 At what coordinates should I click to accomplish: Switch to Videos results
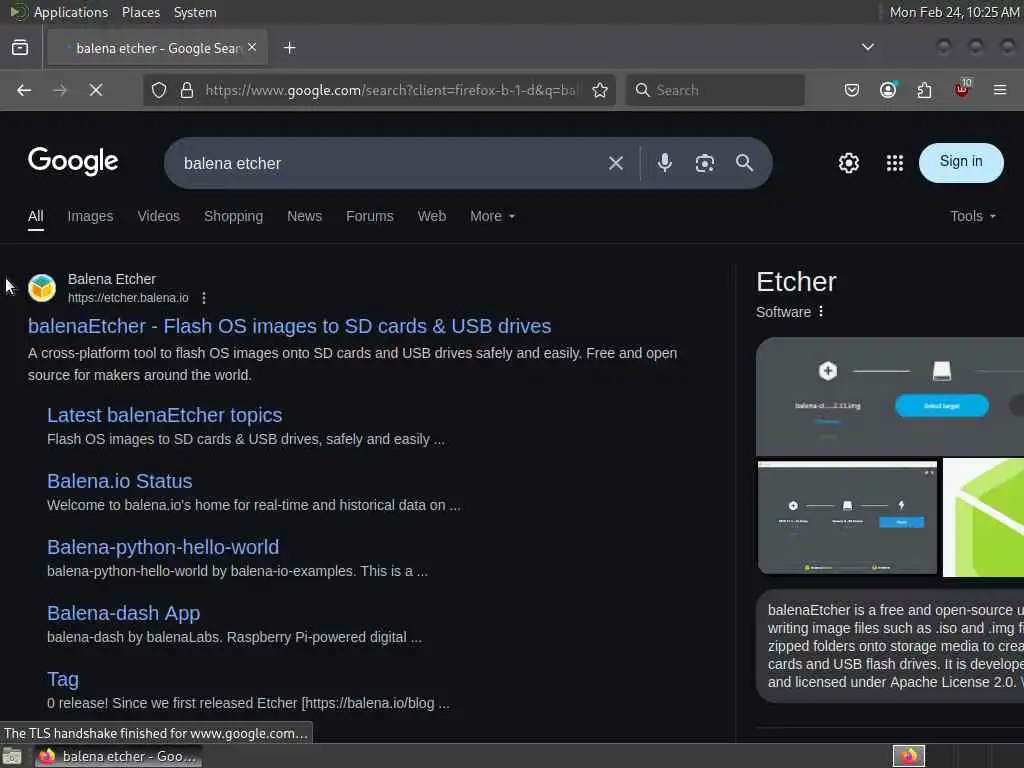point(159,216)
